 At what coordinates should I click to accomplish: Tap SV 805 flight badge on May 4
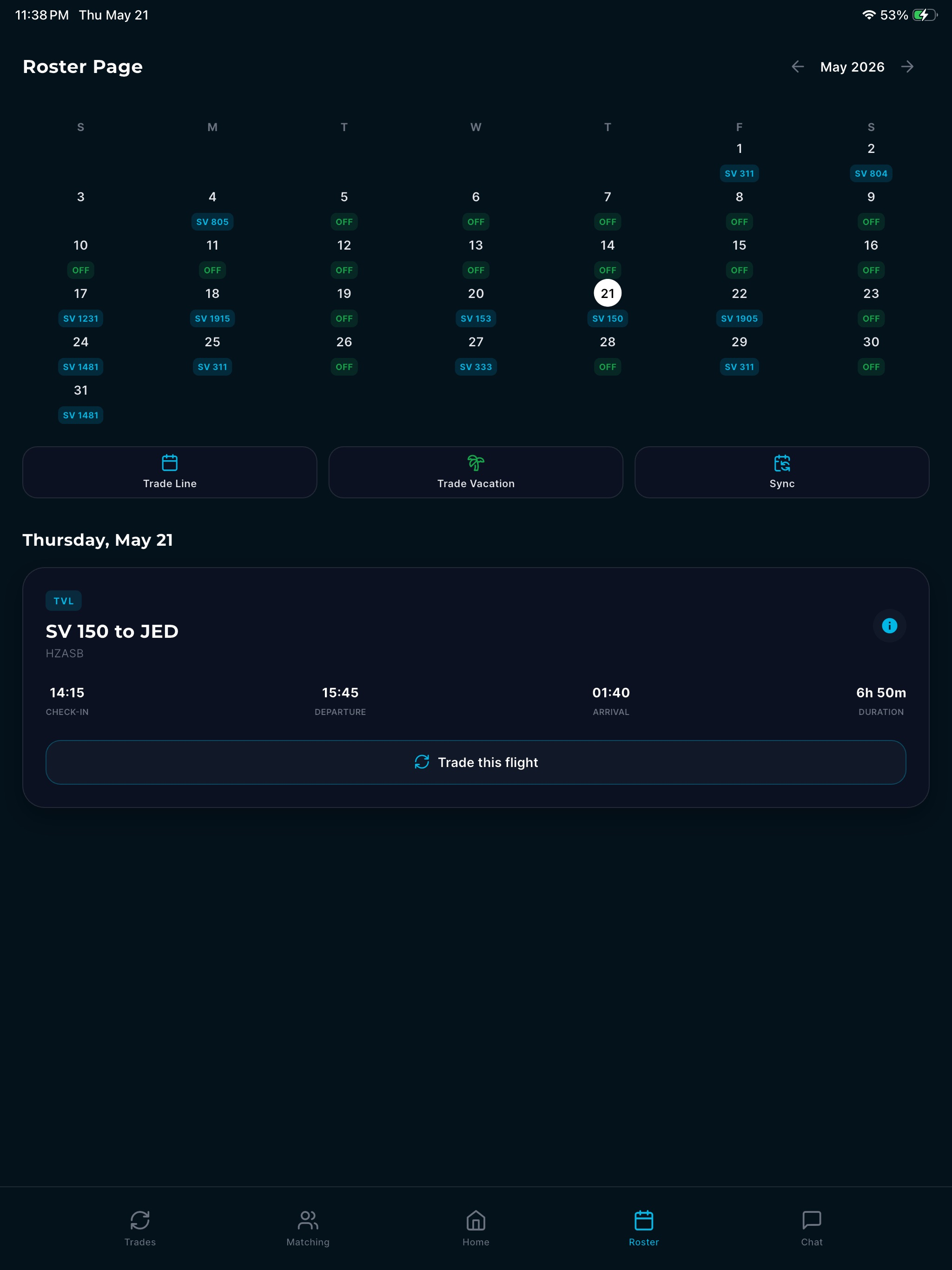pyautogui.click(x=212, y=222)
